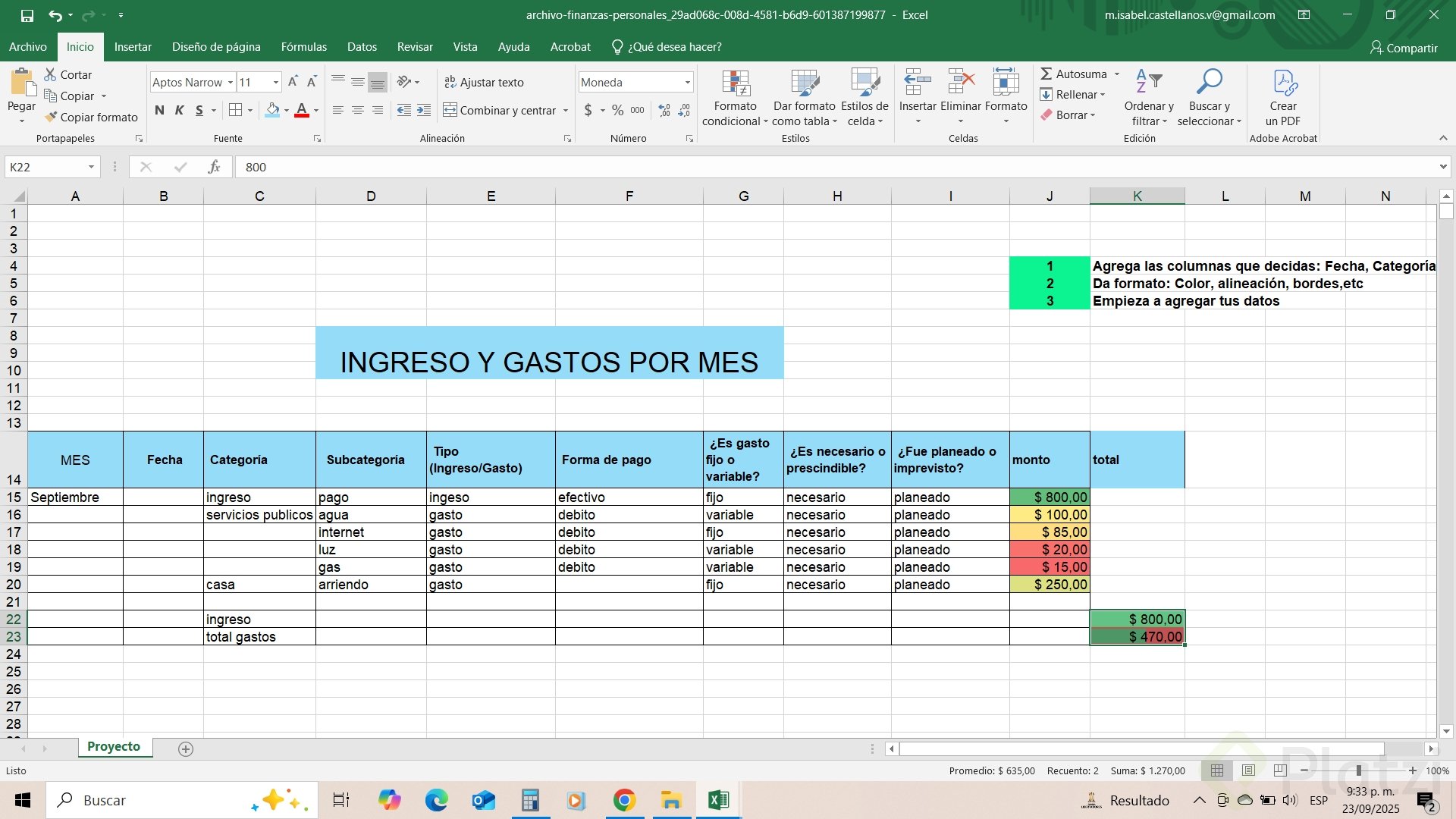Image resolution: width=1456 pixels, height=819 pixels.
Task: Open the Fórmulas ribbon tab
Action: tap(303, 47)
